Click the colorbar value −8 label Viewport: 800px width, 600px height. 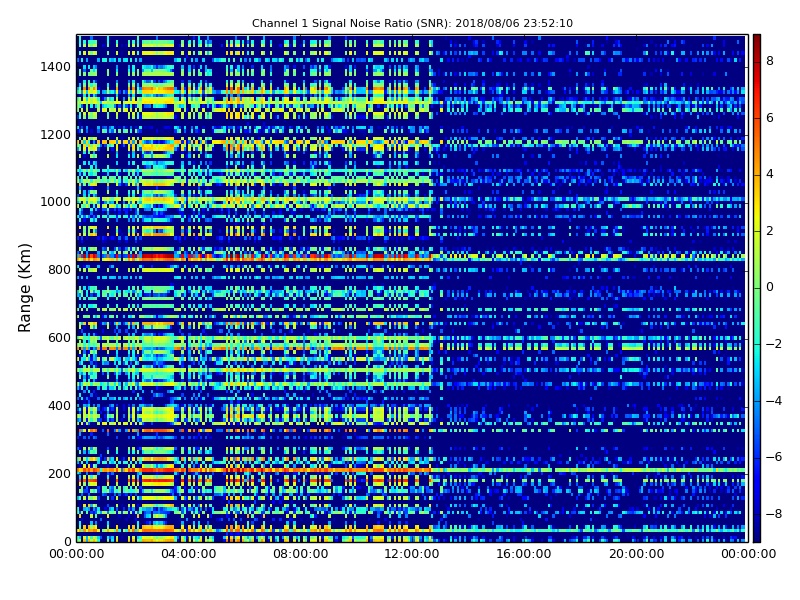click(774, 514)
